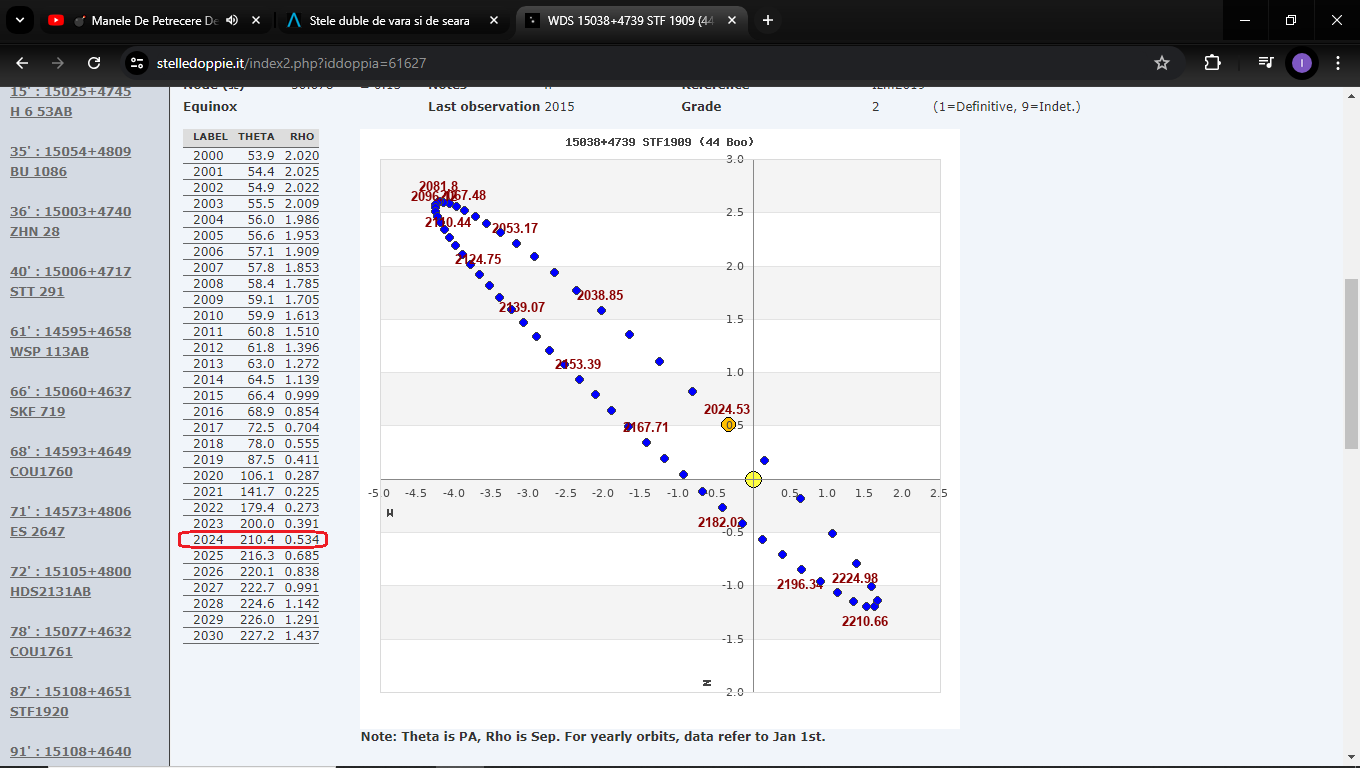Open the tab search dropdown arrow

click(x=22, y=20)
